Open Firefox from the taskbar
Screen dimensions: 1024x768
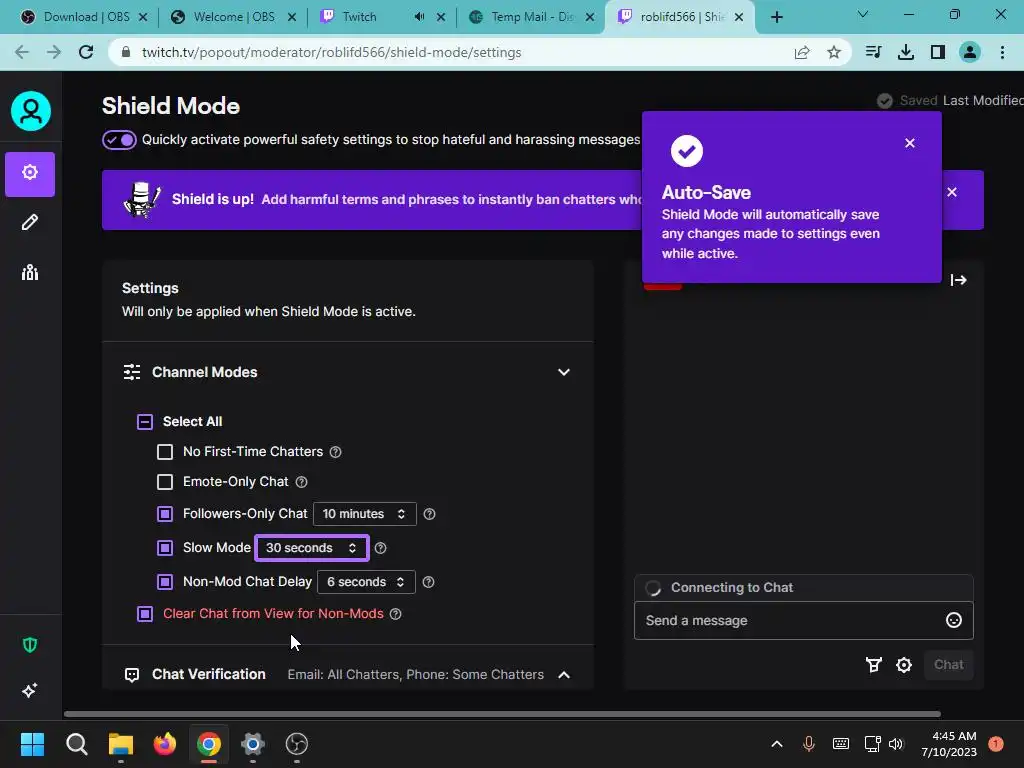pos(165,744)
